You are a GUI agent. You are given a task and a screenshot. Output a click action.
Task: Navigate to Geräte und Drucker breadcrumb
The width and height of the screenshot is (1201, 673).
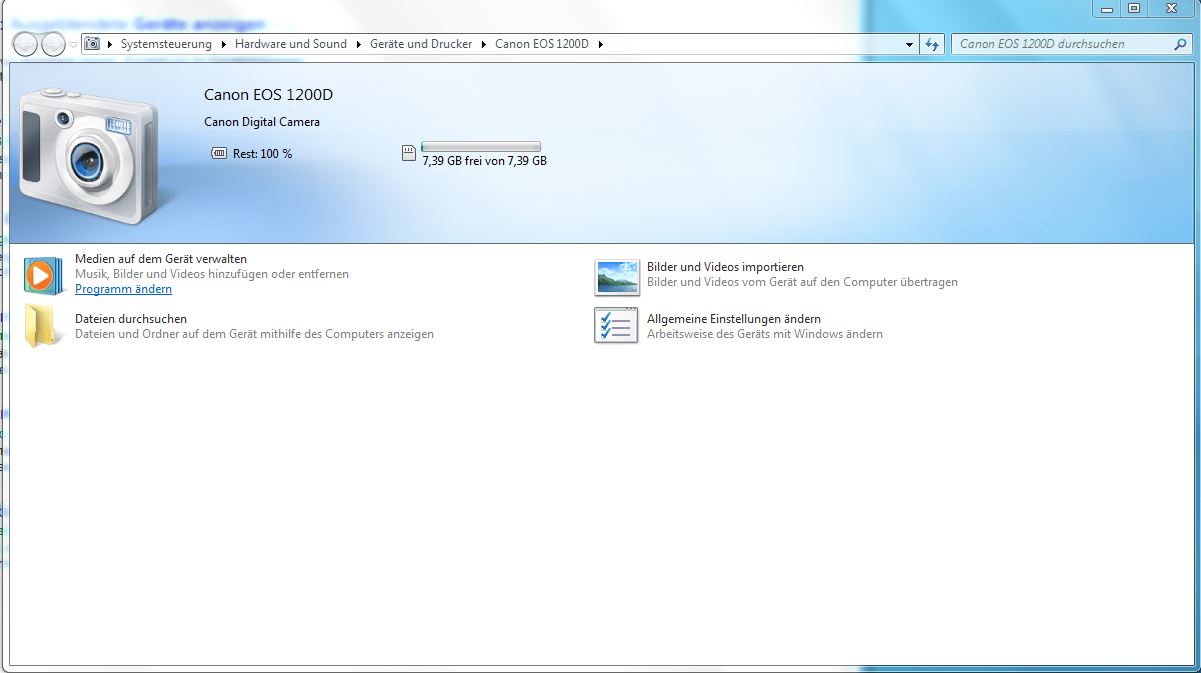421,44
